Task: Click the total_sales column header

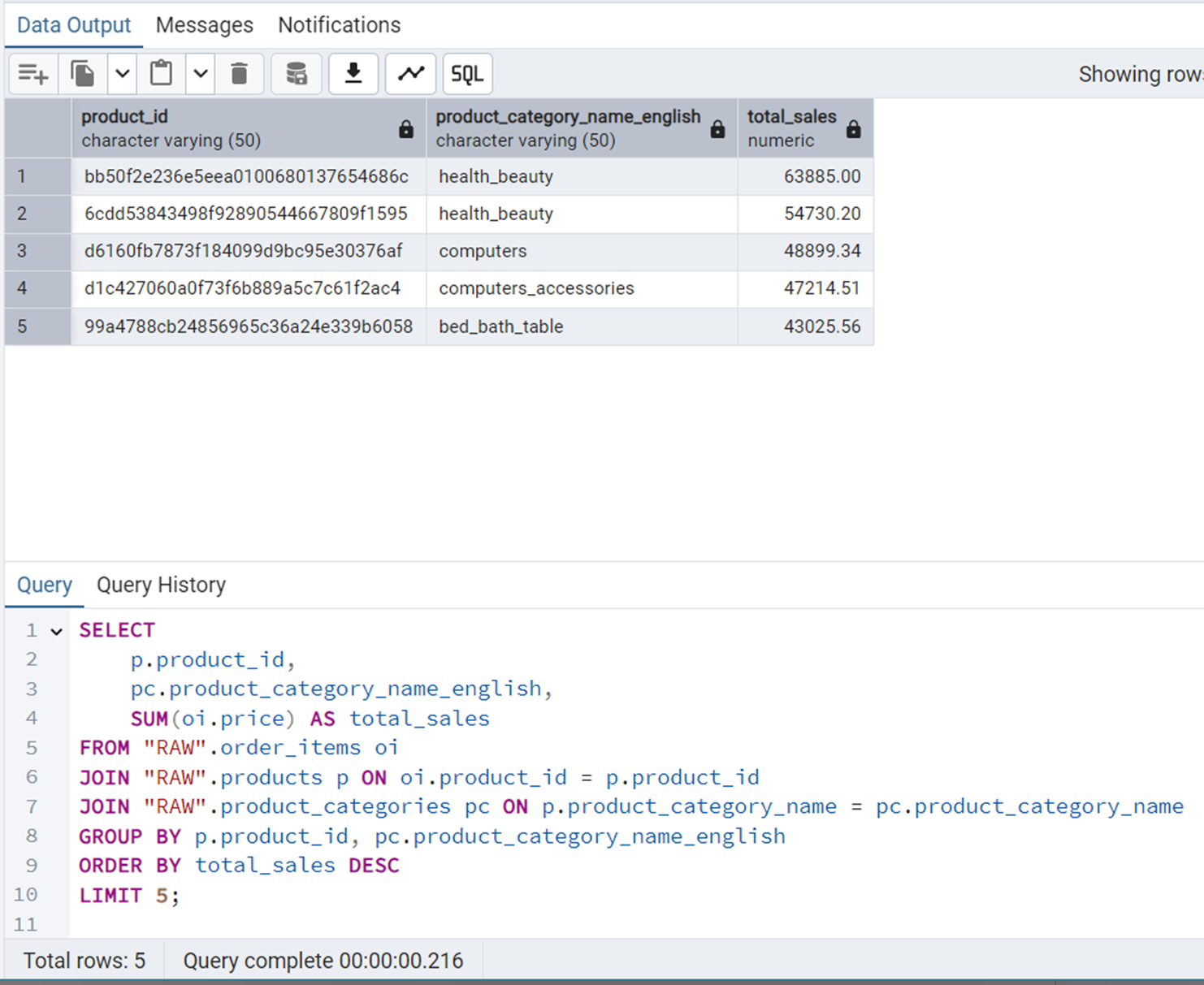Action: pos(791,127)
